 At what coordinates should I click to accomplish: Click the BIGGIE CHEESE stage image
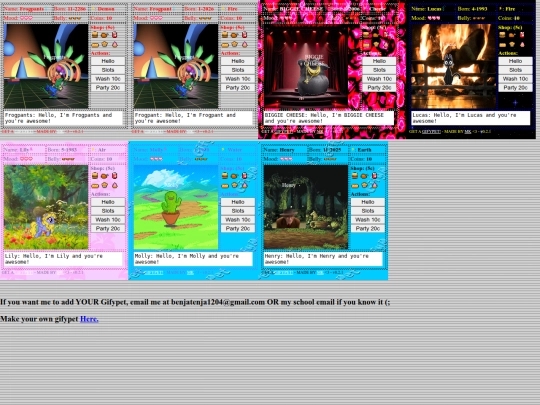[306, 66]
